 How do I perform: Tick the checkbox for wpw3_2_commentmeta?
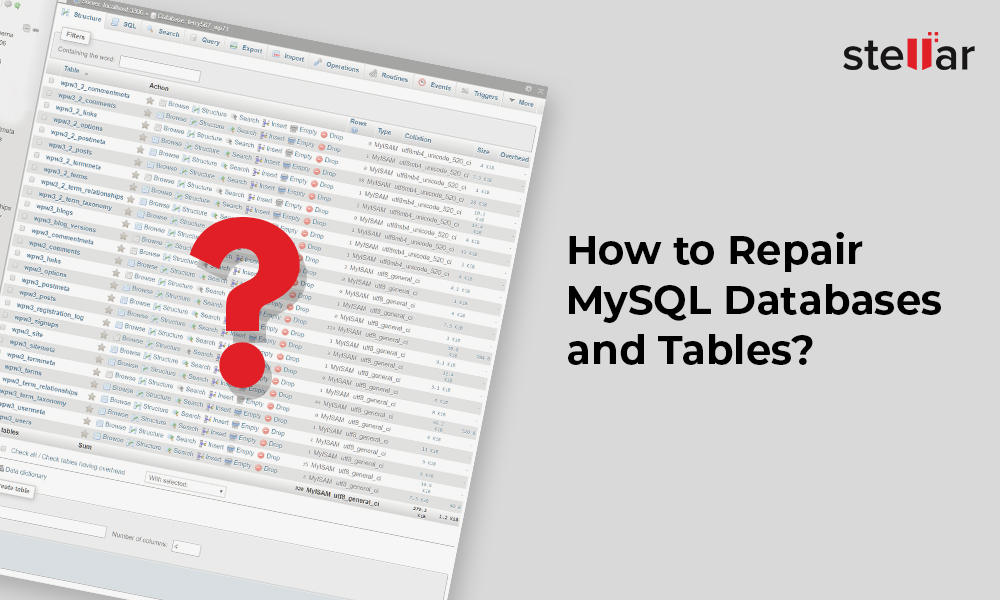point(51,80)
